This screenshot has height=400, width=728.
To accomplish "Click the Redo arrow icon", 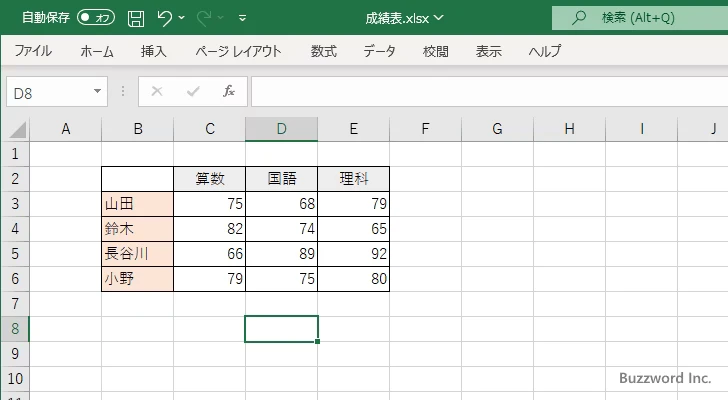I will [203, 18].
